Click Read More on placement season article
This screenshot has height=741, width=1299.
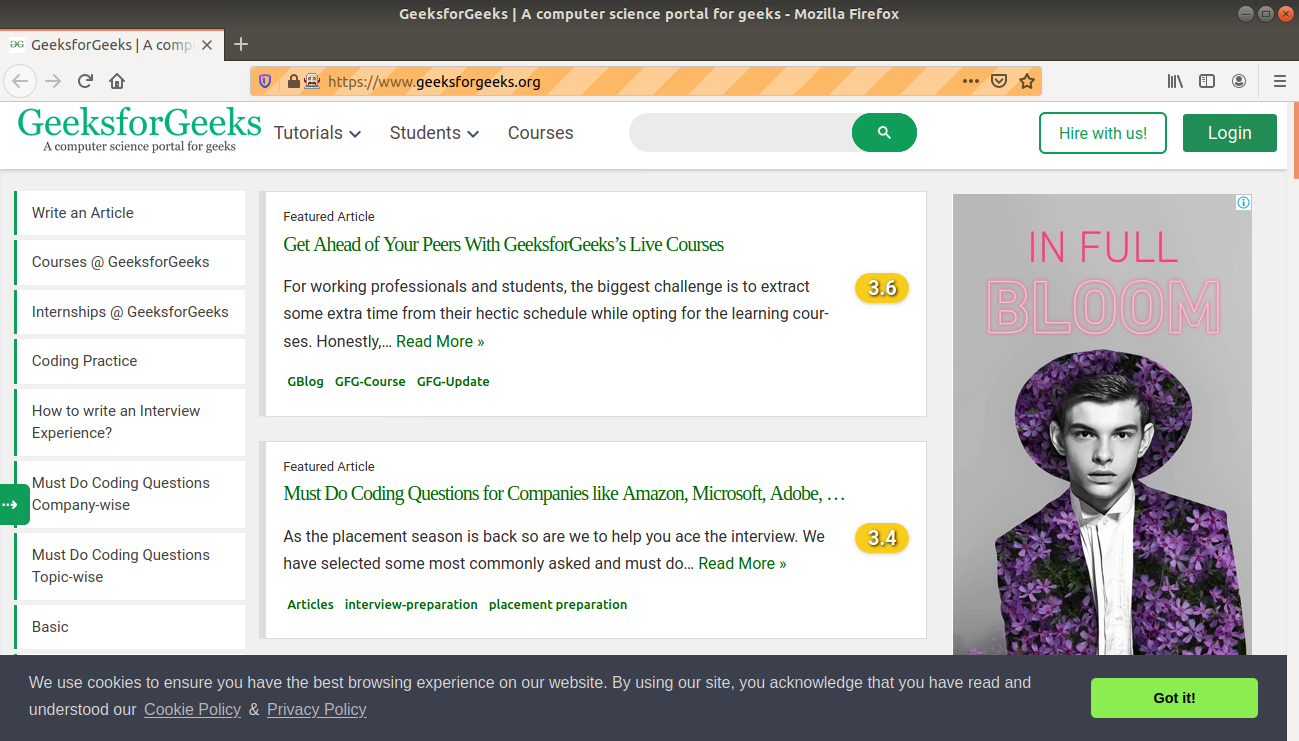742,564
